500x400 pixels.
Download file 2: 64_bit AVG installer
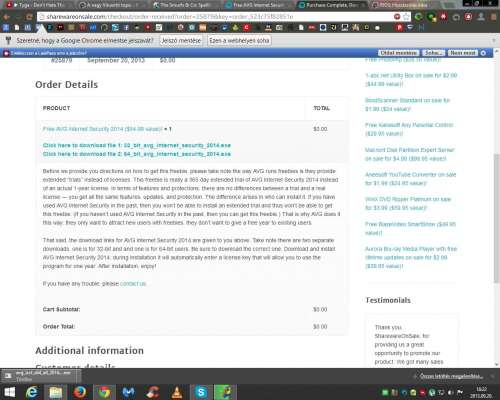tap(137, 154)
